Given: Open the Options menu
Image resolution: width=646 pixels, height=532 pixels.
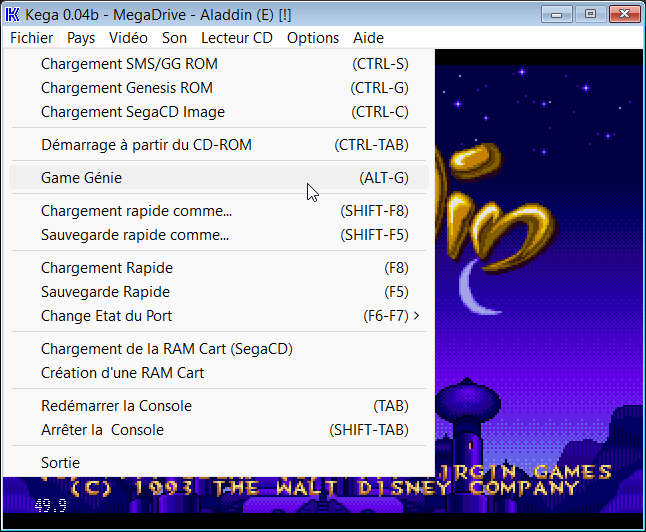Looking at the screenshot, I should [313, 38].
